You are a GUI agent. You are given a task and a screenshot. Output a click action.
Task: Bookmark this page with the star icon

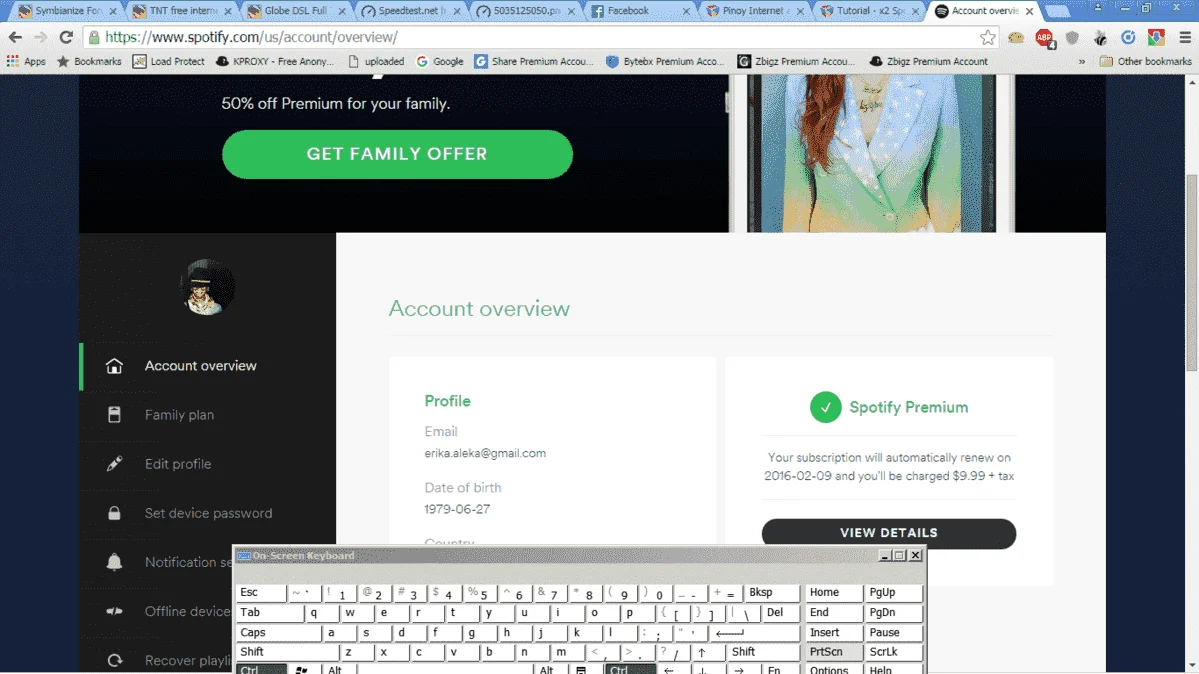point(987,37)
